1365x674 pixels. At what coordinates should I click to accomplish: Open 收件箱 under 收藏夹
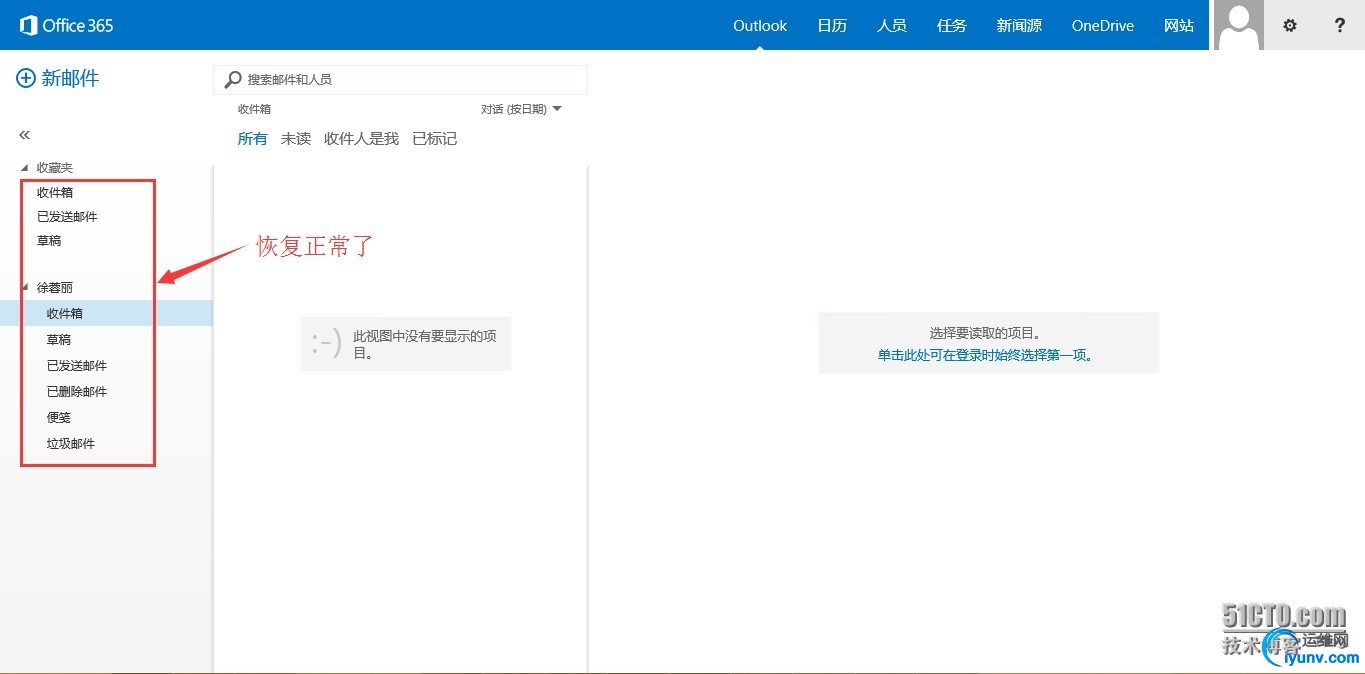coord(55,192)
